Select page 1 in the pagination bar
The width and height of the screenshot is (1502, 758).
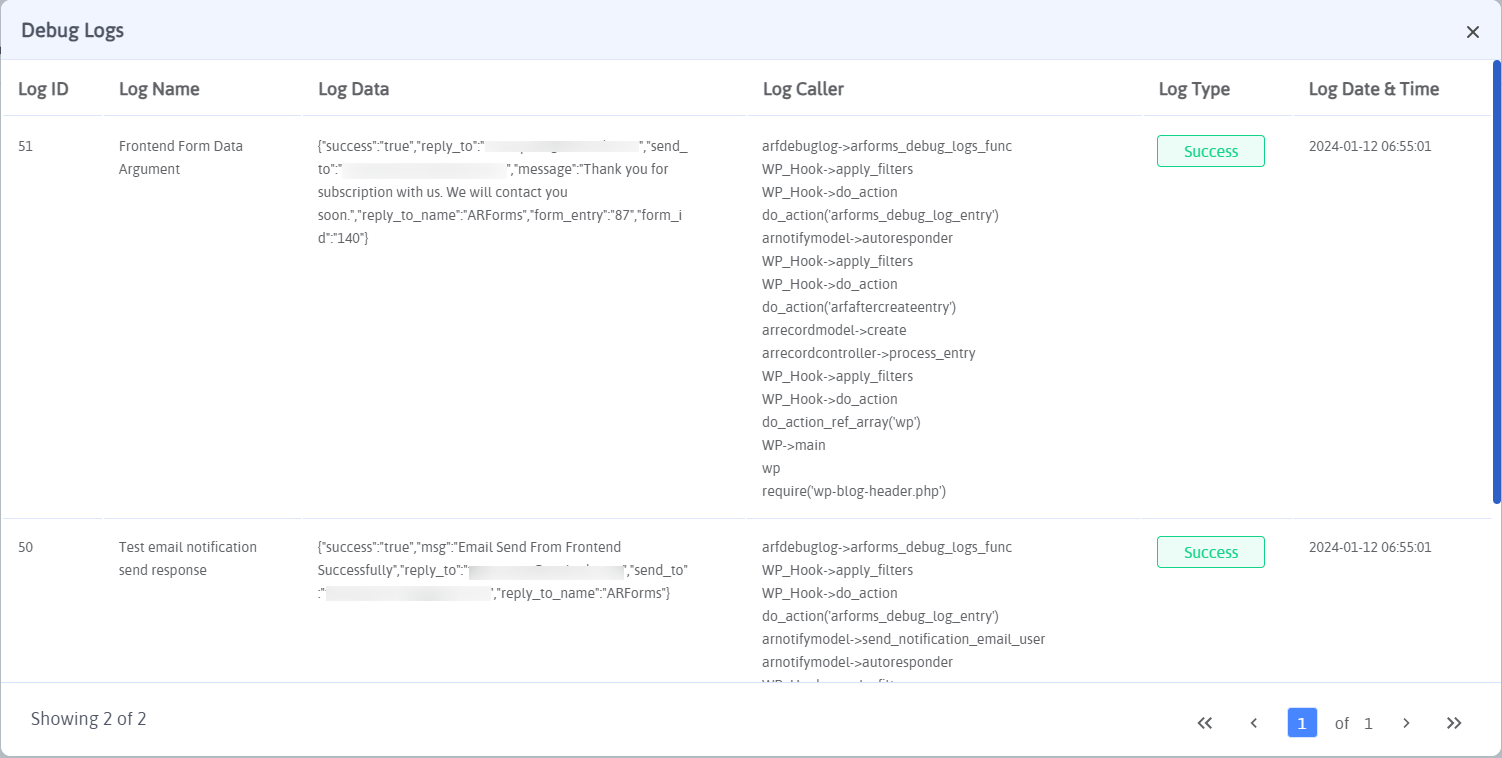tap(1302, 722)
